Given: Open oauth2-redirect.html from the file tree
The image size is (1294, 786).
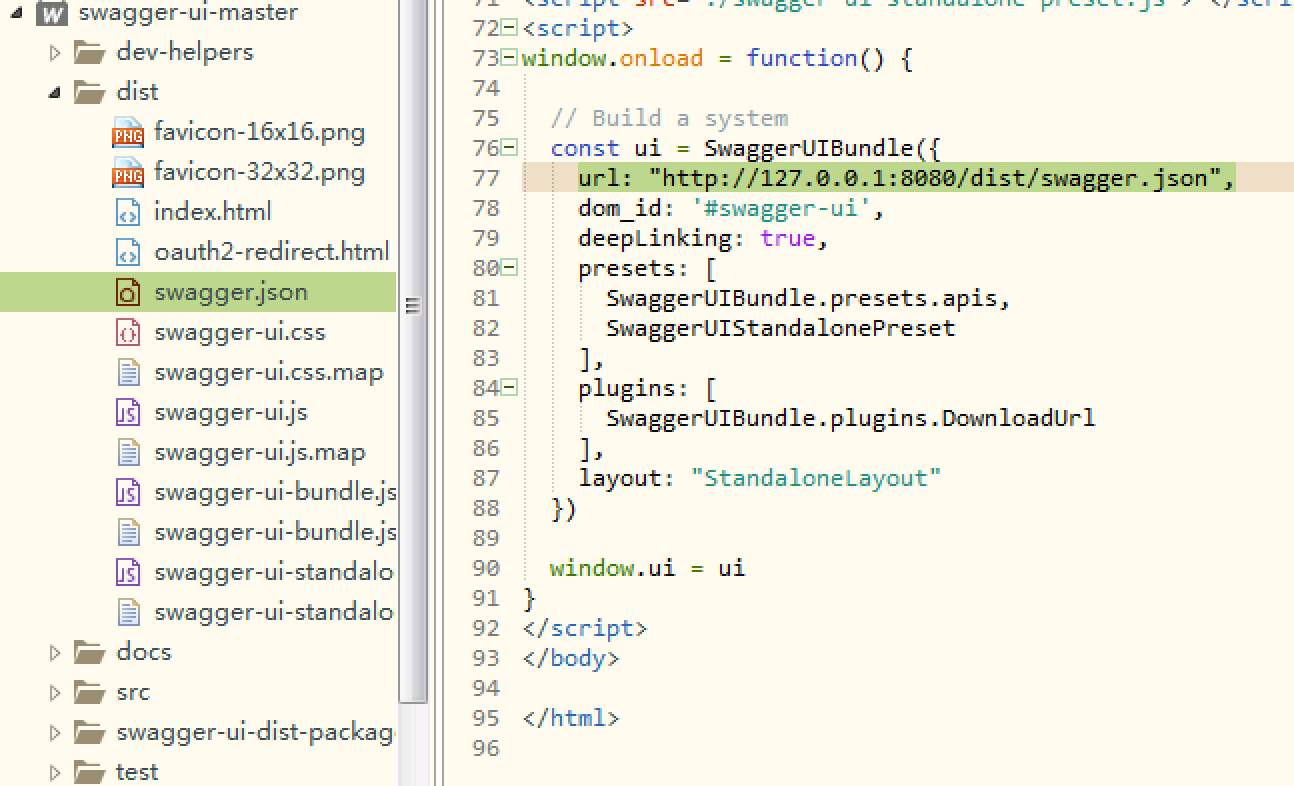Looking at the screenshot, I should click(272, 252).
